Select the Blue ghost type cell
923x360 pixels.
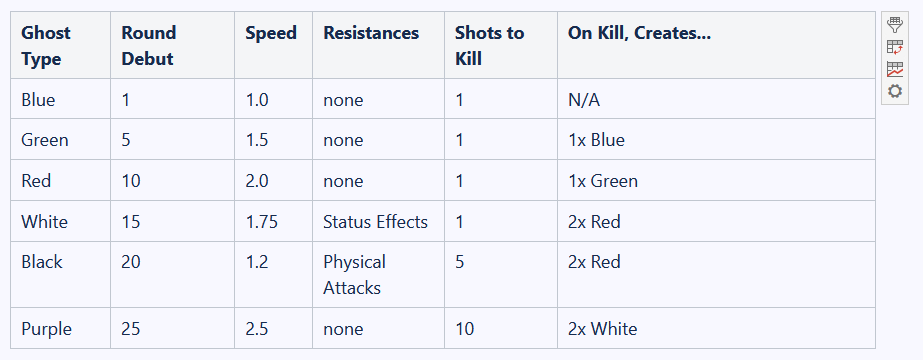[x=61, y=99]
